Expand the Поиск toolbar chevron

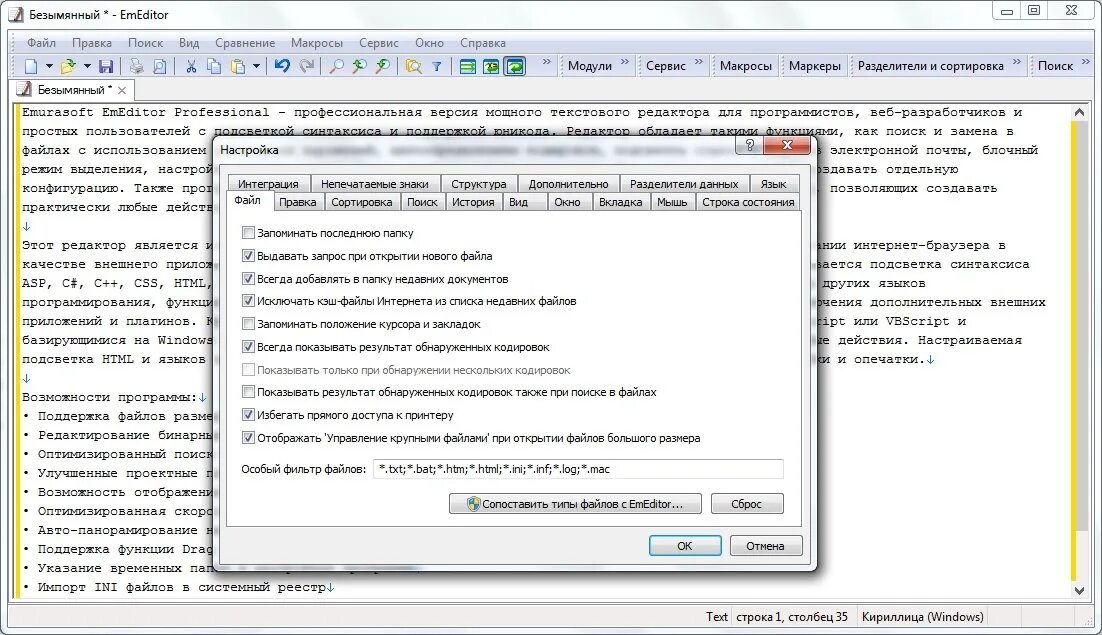coord(1085,62)
